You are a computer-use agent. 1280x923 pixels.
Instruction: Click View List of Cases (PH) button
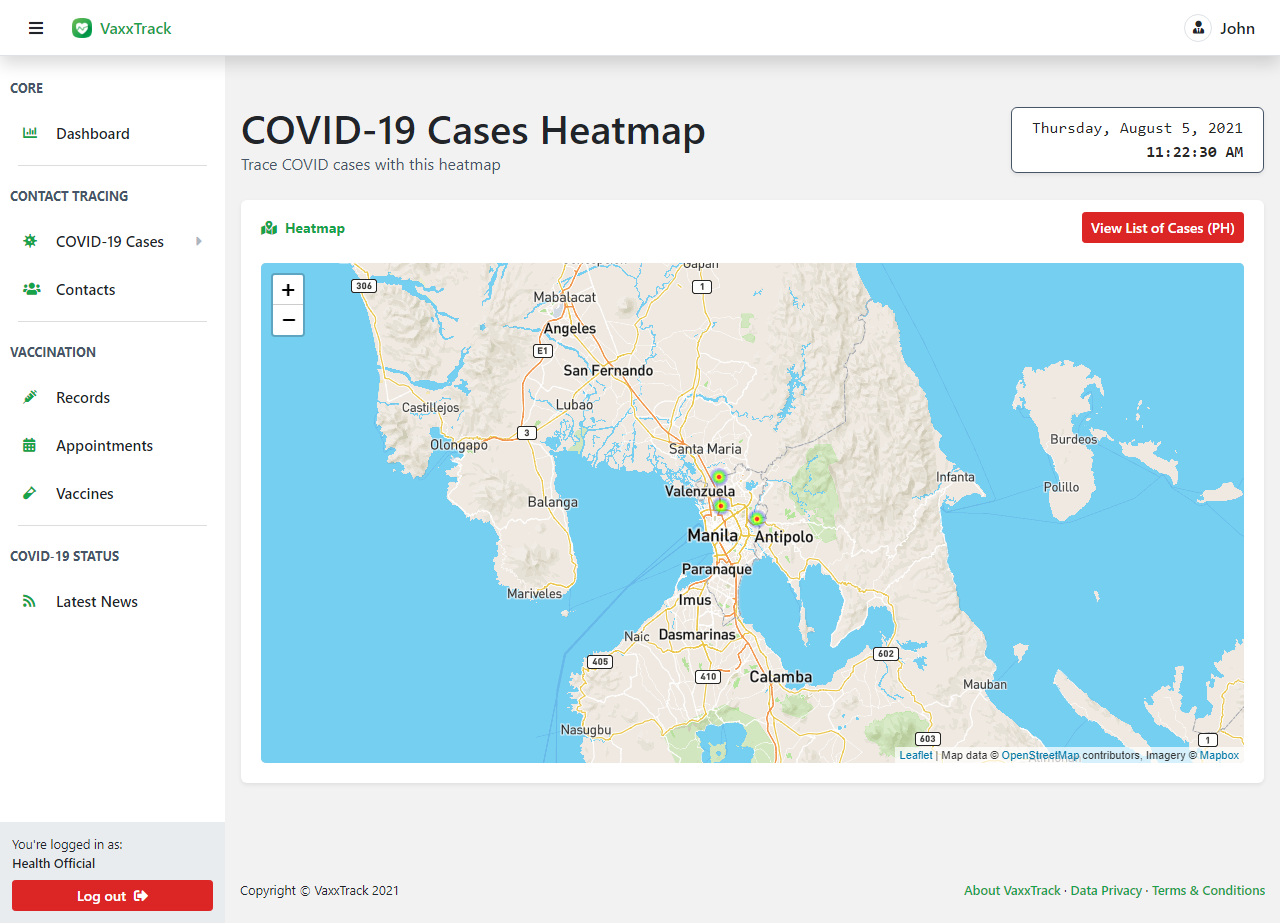(1162, 228)
